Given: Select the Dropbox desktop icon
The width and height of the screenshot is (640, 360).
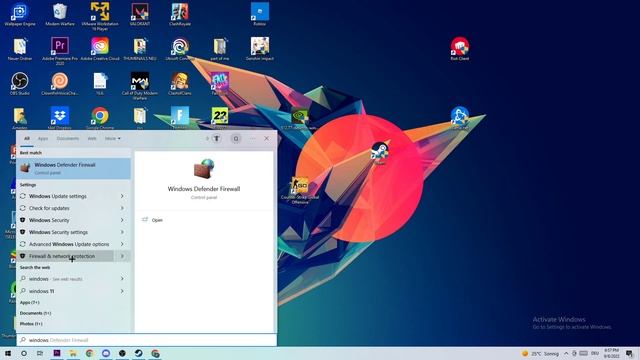Looking at the screenshot, I should (x=60, y=118).
